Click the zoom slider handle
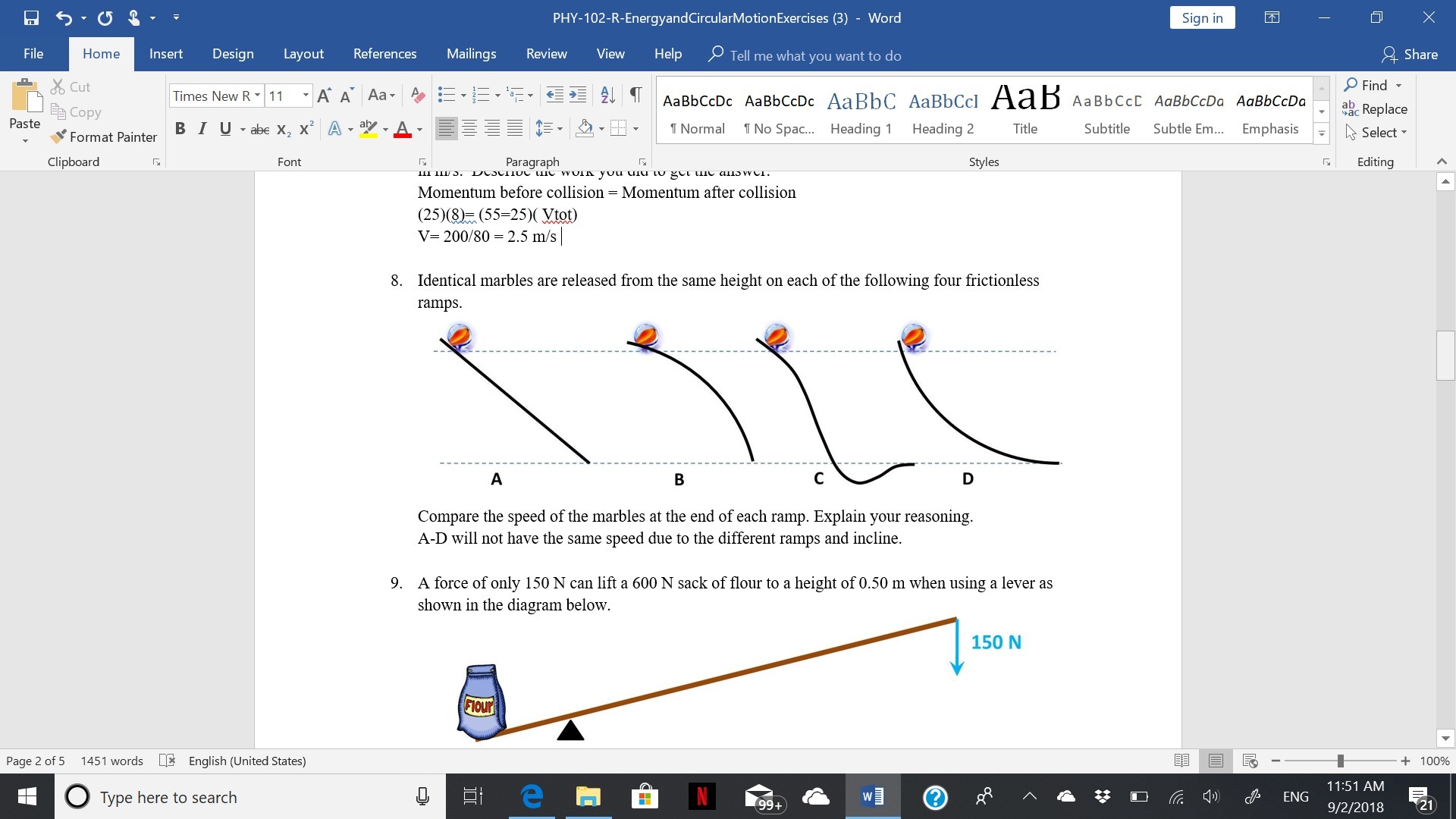This screenshot has height=819, width=1456. tap(1340, 761)
